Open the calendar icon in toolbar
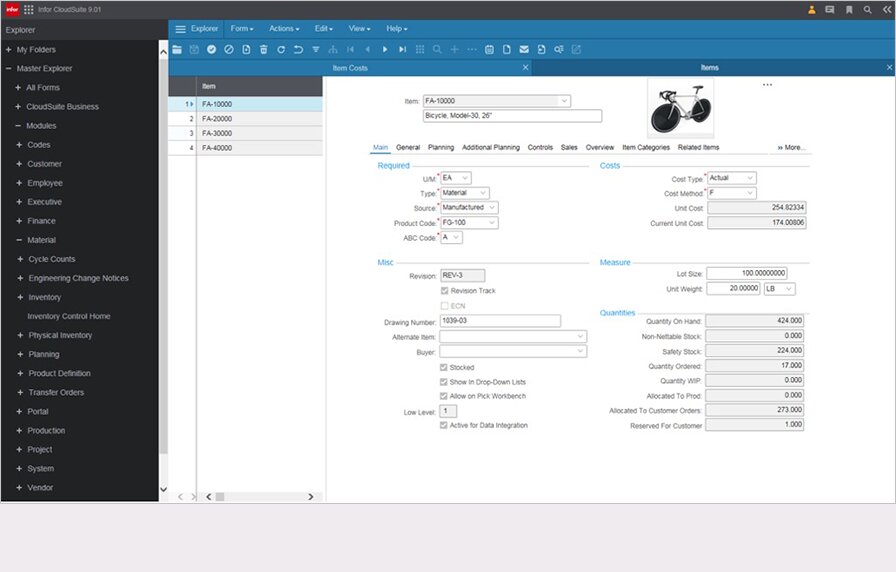This screenshot has height=572, width=896. tap(489, 49)
